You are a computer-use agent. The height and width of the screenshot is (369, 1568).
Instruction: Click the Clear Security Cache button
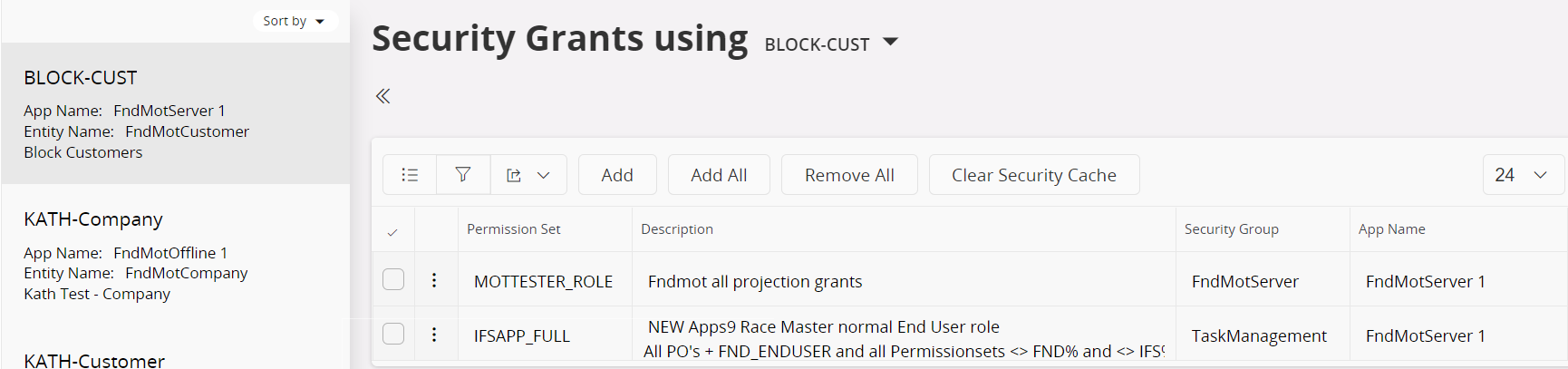point(1034,175)
